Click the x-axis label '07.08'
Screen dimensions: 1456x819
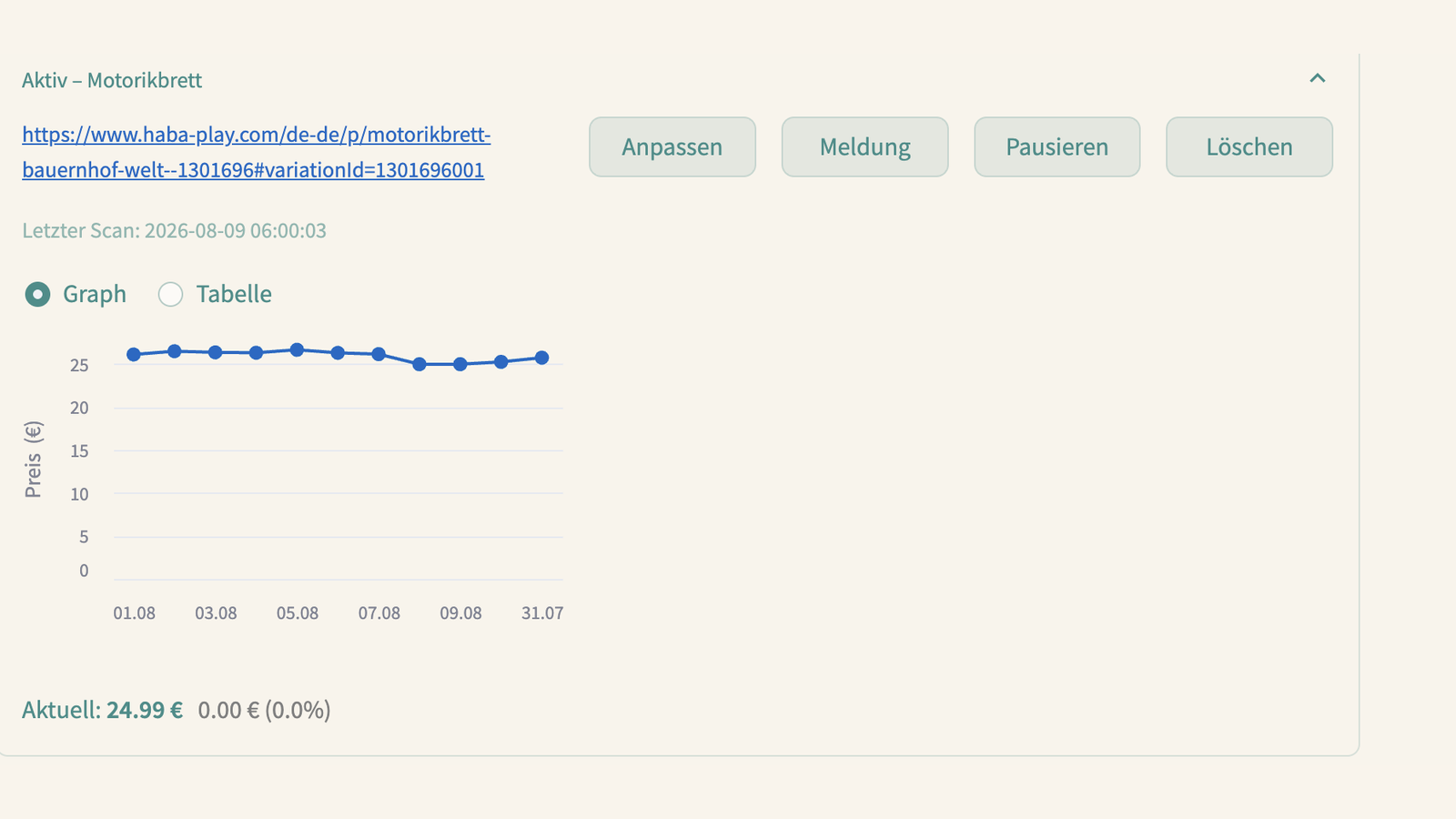pos(379,613)
